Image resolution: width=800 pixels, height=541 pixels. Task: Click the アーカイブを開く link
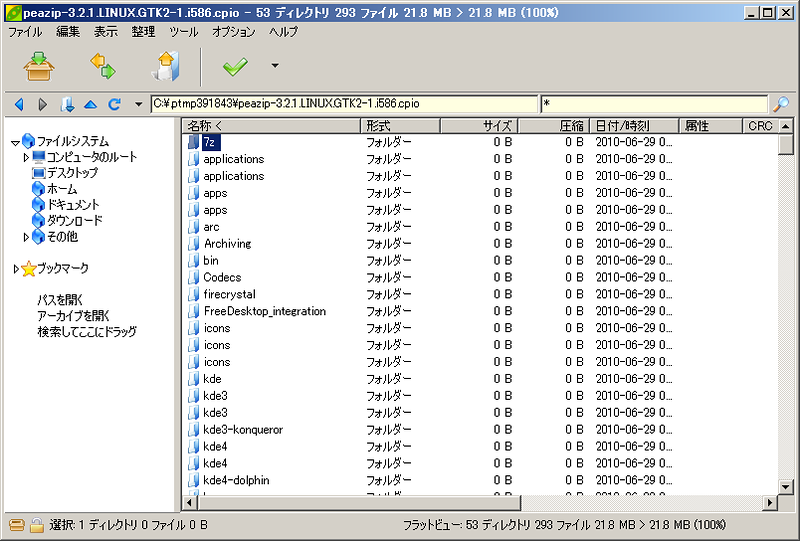point(73,315)
